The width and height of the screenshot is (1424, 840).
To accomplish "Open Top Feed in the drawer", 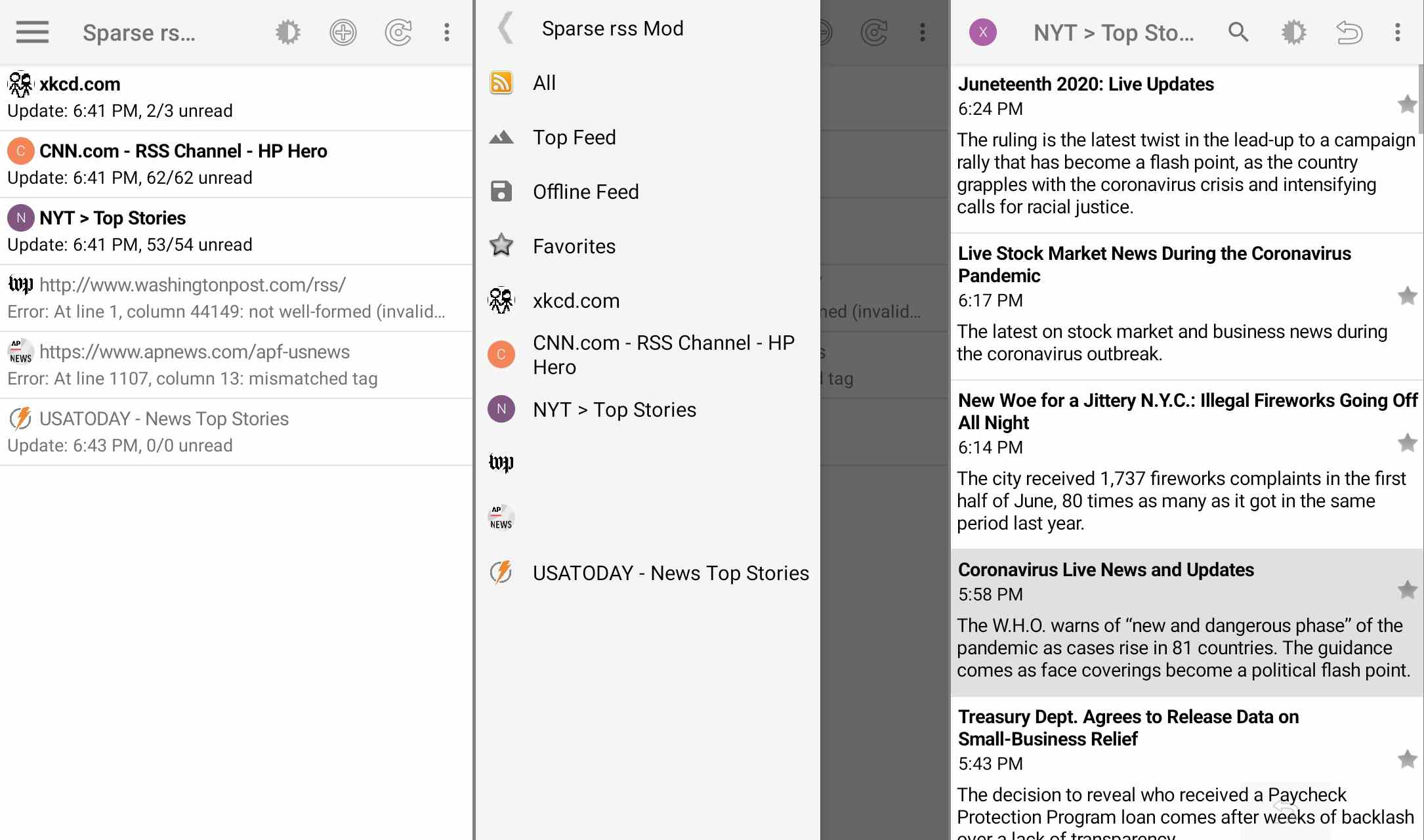I will tap(648, 137).
